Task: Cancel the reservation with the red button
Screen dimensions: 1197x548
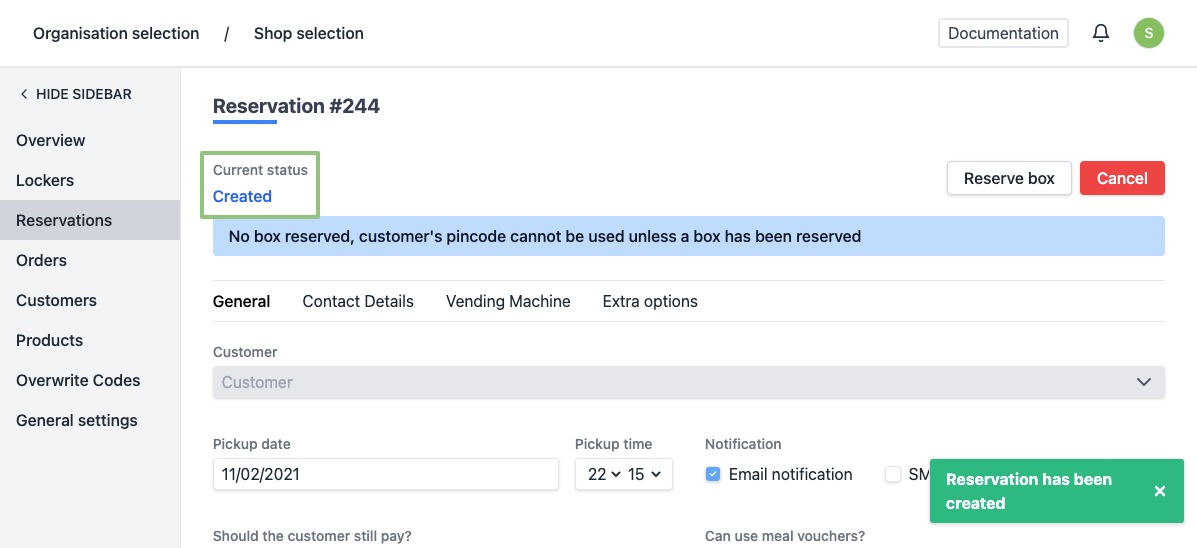Action: click(1122, 178)
